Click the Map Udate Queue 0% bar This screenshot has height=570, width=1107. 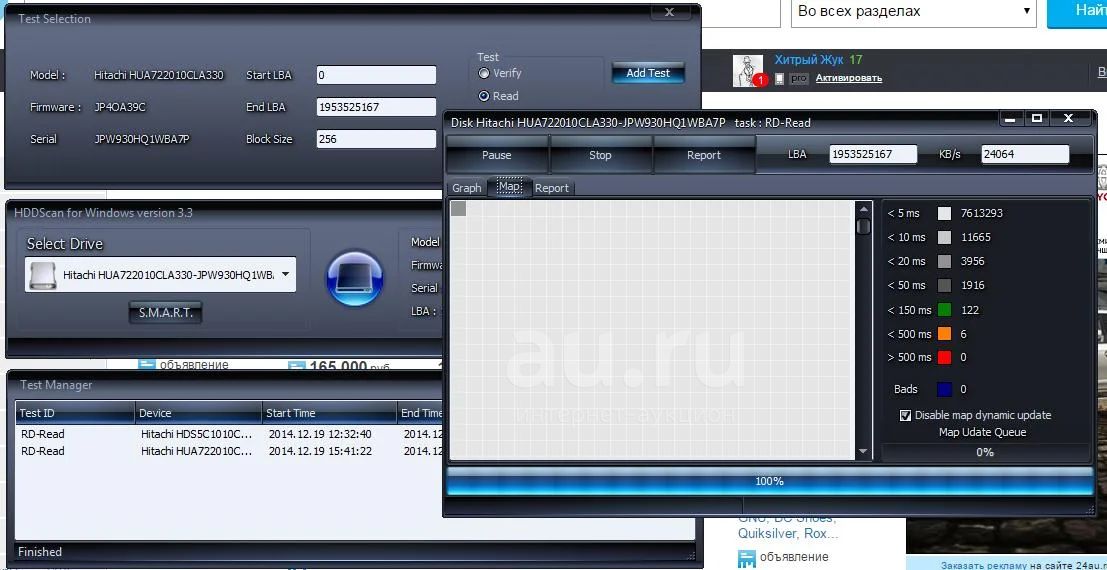click(x=985, y=452)
